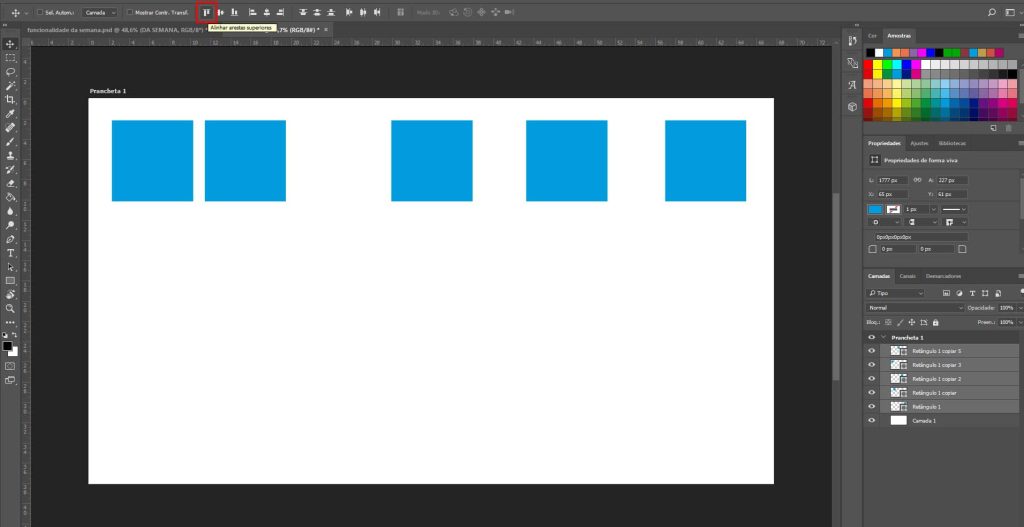The height and width of the screenshot is (527, 1024).
Task: Select the Paint Bucket tool
Action: [10, 197]
